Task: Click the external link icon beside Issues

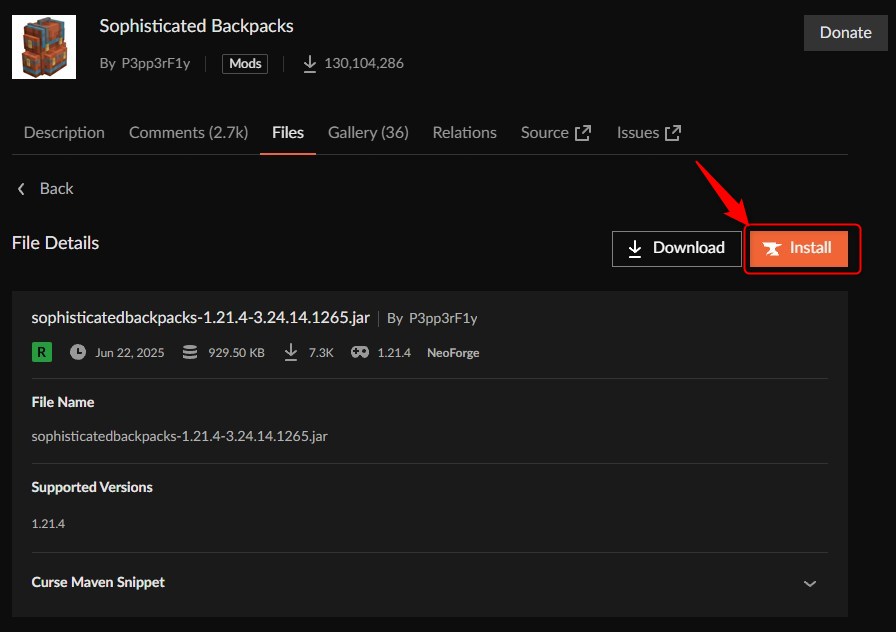Action: 673,133
